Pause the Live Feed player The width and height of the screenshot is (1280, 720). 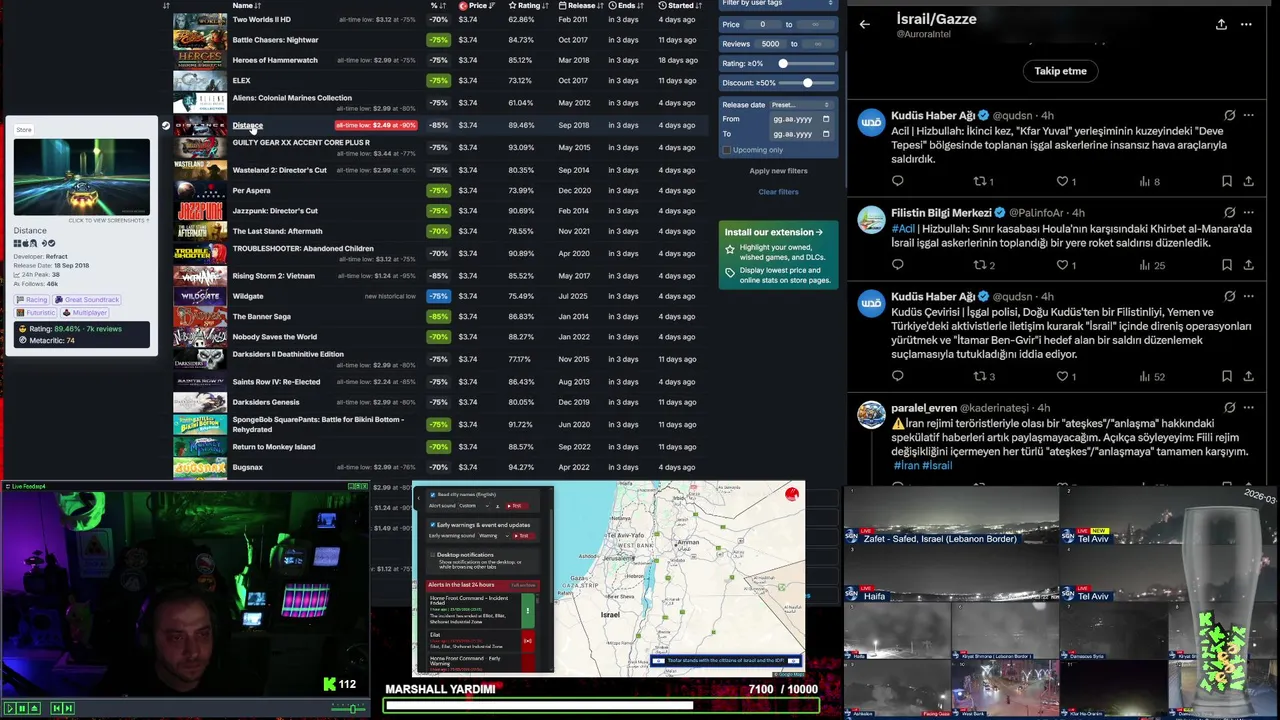tap(22, 708)
